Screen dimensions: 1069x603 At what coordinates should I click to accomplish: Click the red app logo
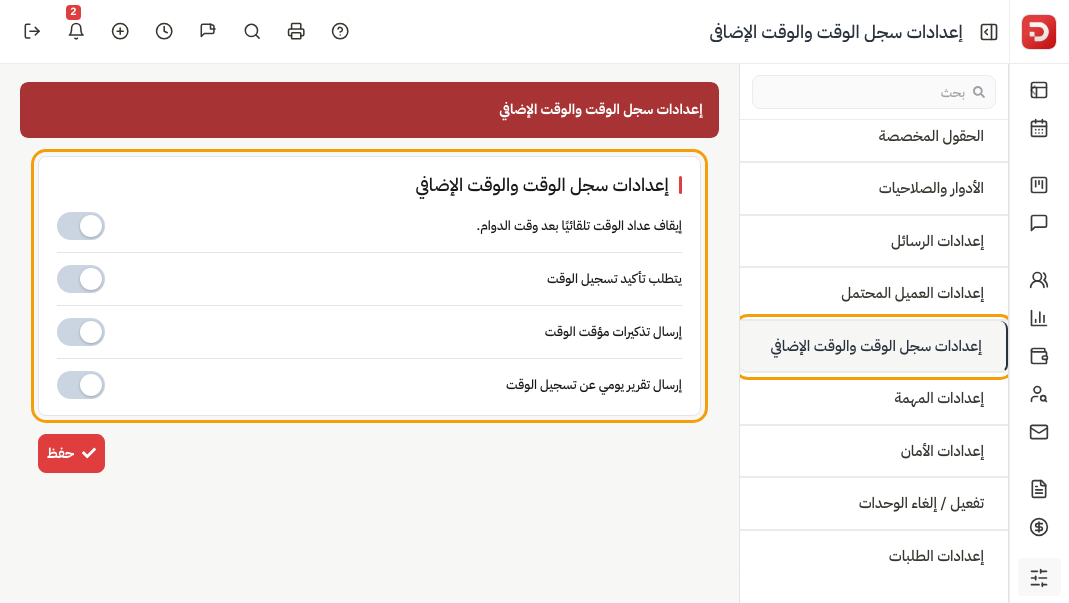[1038, 32]
